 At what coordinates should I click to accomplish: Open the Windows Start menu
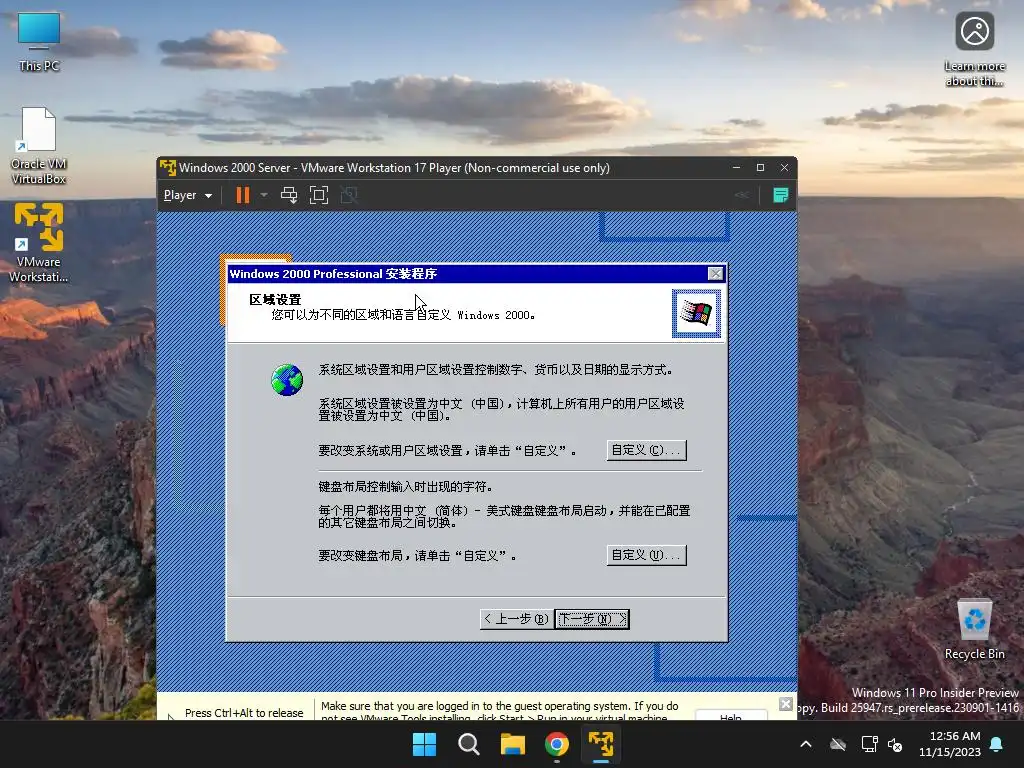pos(424,744)
